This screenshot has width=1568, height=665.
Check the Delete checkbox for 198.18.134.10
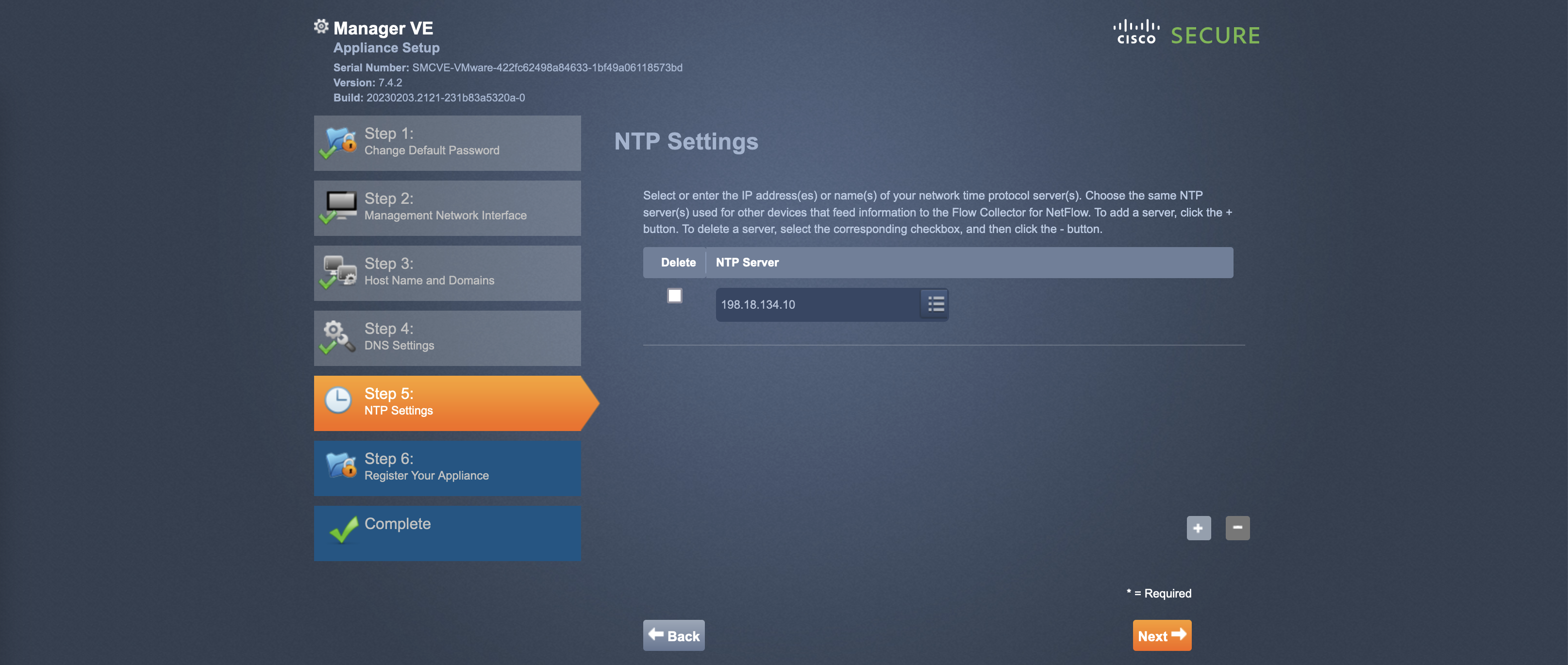(674, 296)
